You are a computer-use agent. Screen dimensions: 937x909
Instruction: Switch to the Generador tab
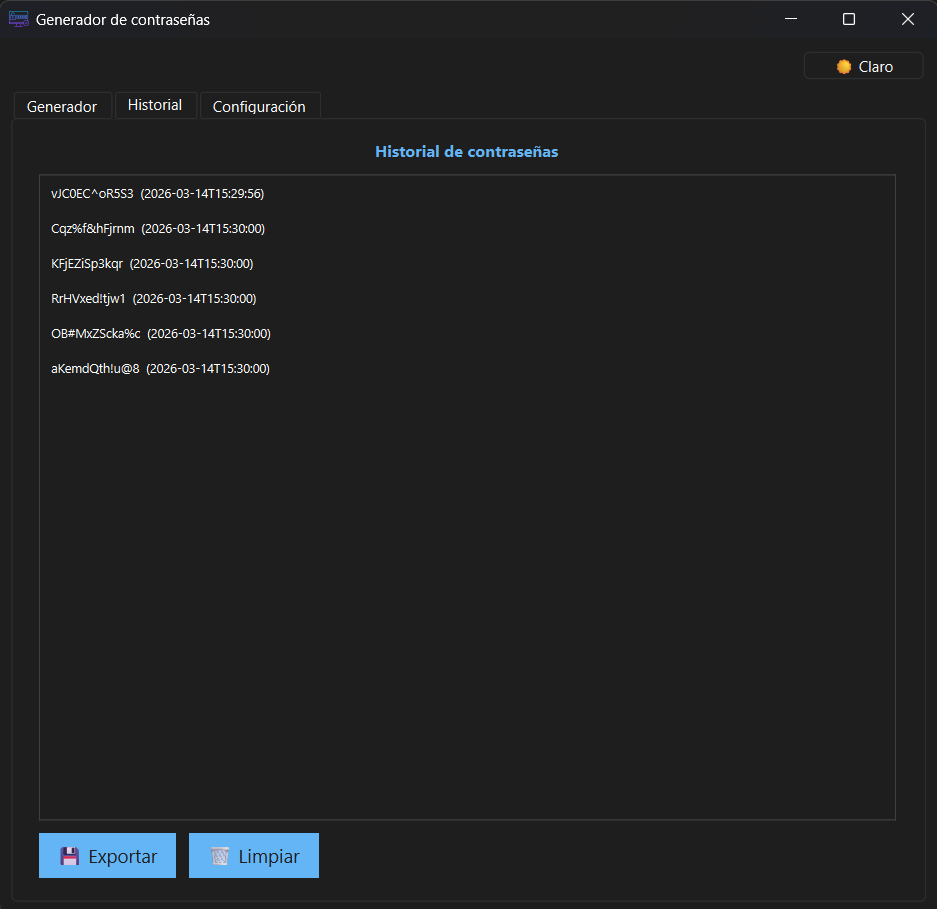coord(62,107)
